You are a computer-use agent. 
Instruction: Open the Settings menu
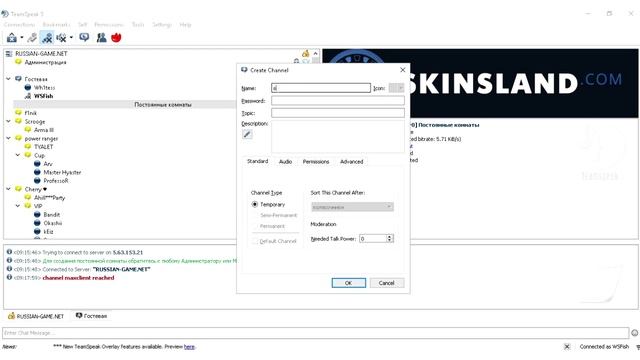[x=162, y=24]
